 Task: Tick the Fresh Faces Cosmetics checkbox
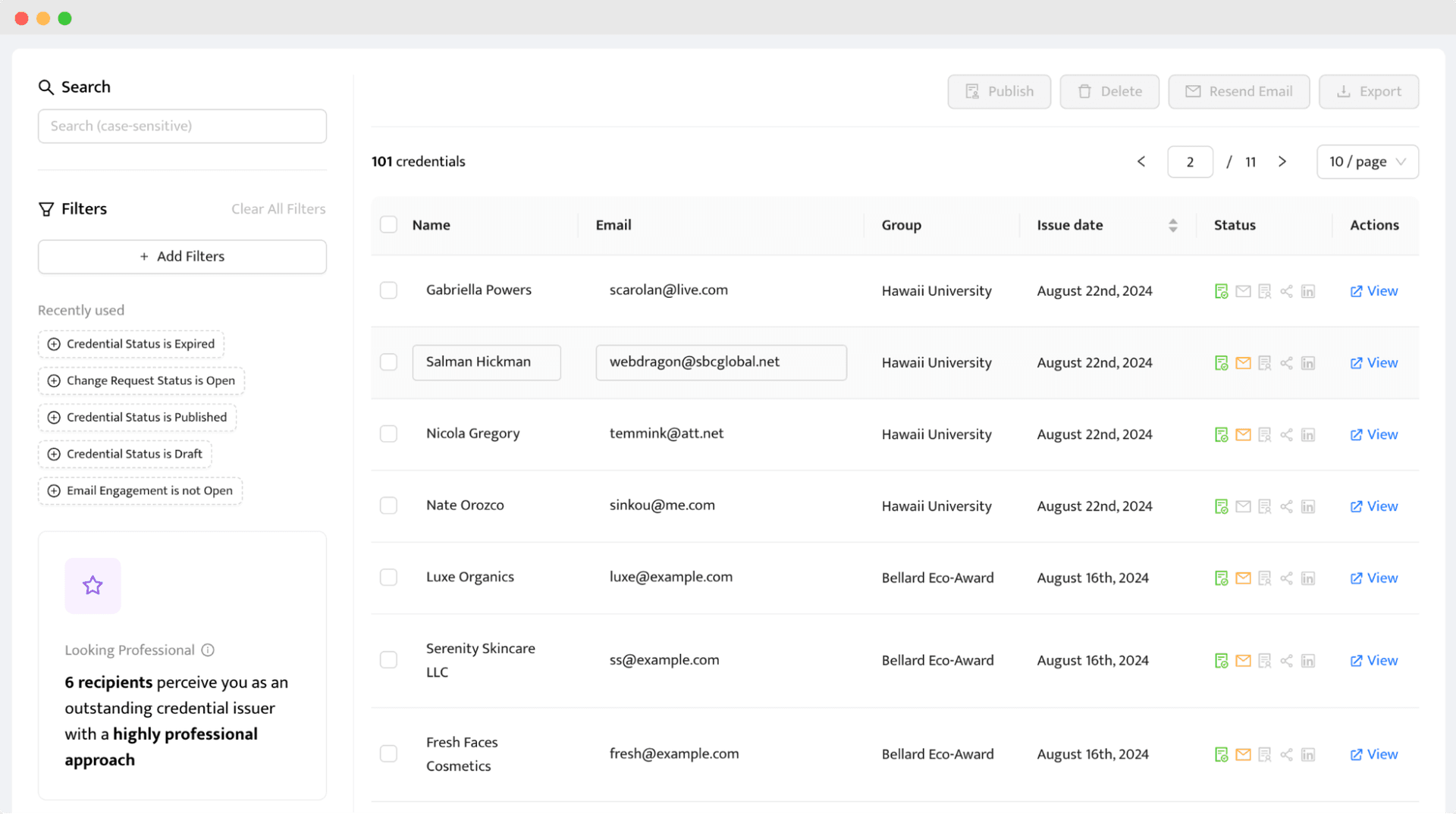pos(388,754)
